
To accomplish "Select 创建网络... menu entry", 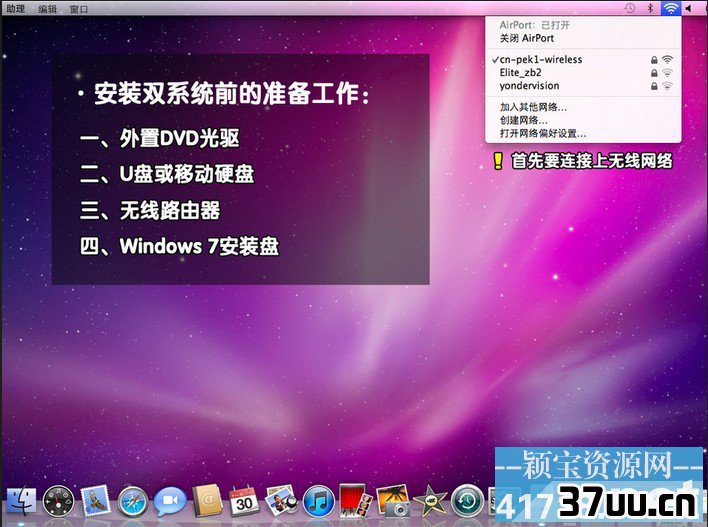I will [583, 121].
